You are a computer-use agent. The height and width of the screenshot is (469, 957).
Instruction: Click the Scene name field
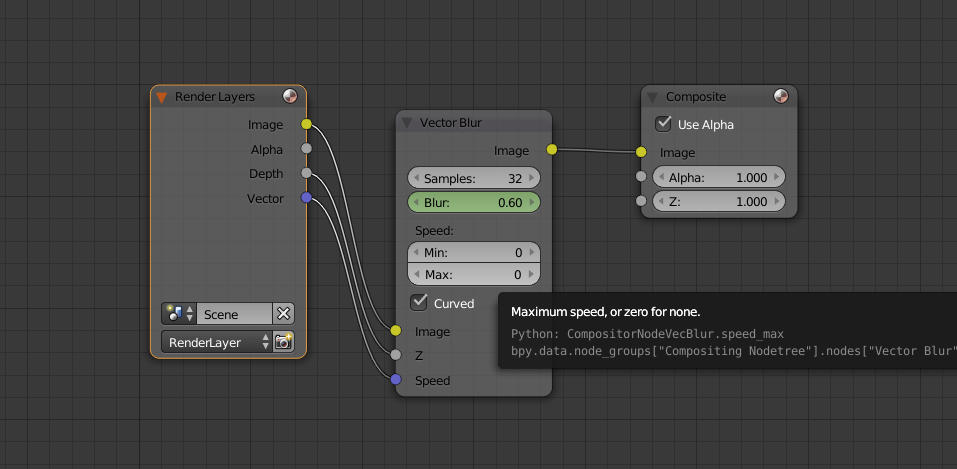234,314
